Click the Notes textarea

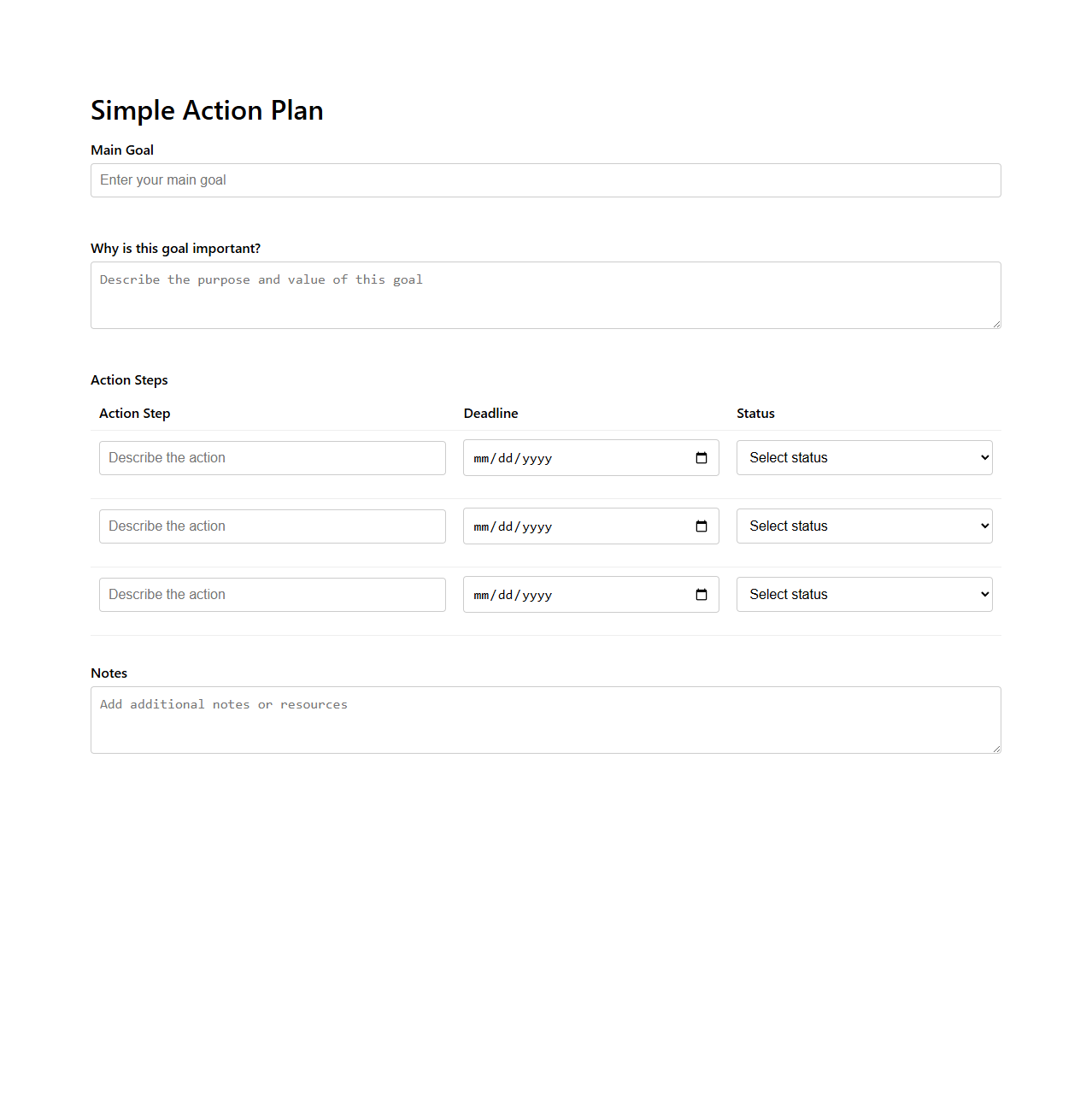click(x=545, y=720)
